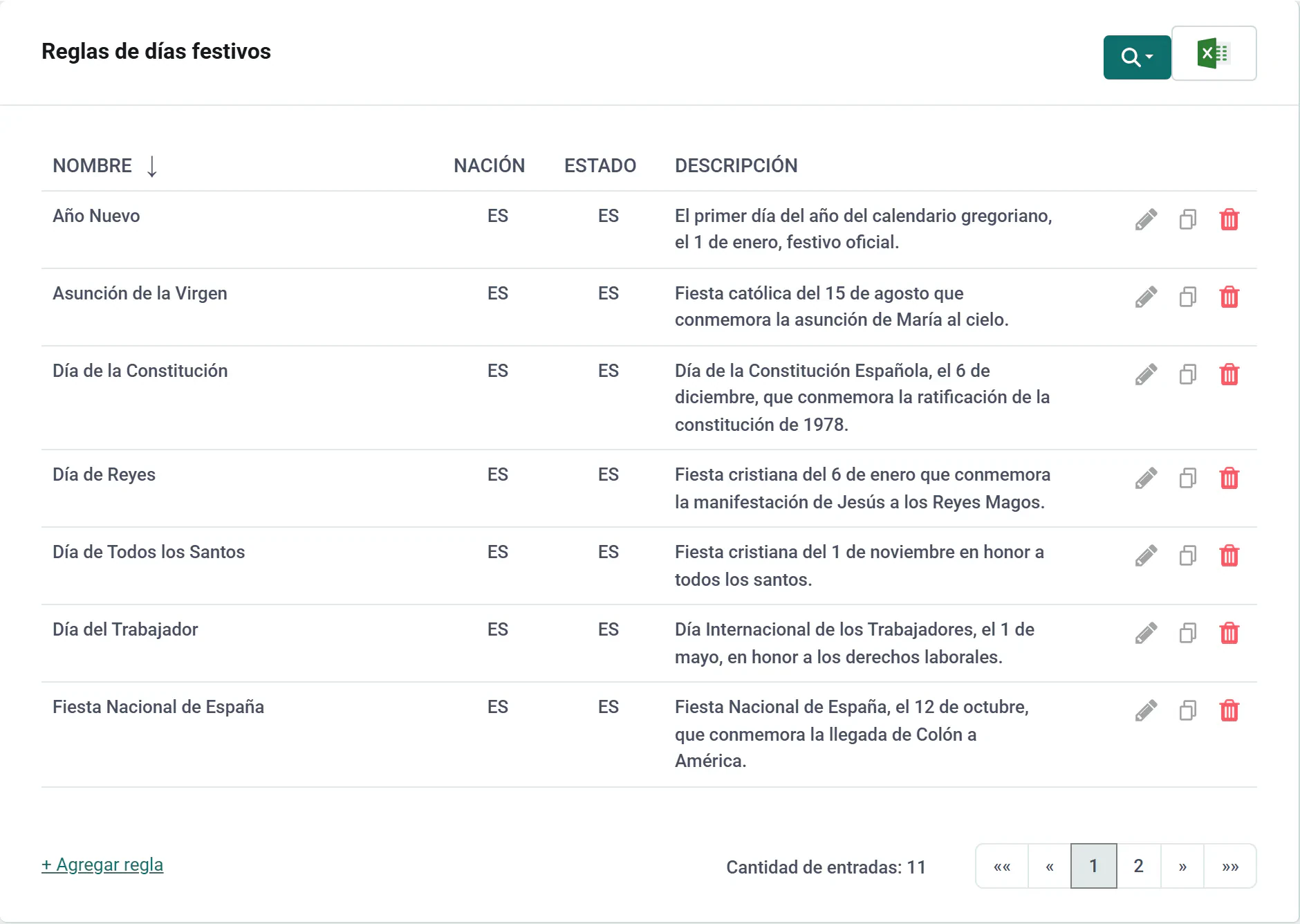Jump to the last page
This screenshot has height=924, width=1300.
[1230, 867]
